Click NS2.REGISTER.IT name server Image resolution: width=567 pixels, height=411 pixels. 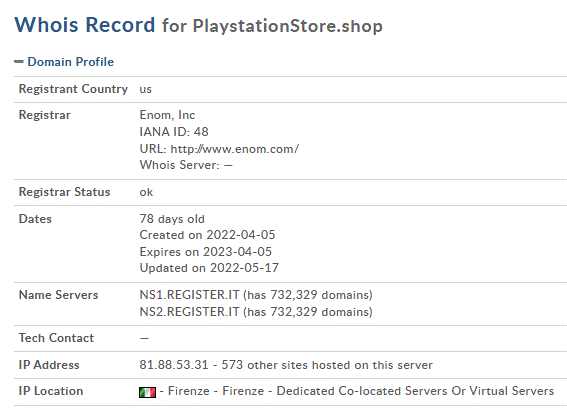click(x=189, y=312)
